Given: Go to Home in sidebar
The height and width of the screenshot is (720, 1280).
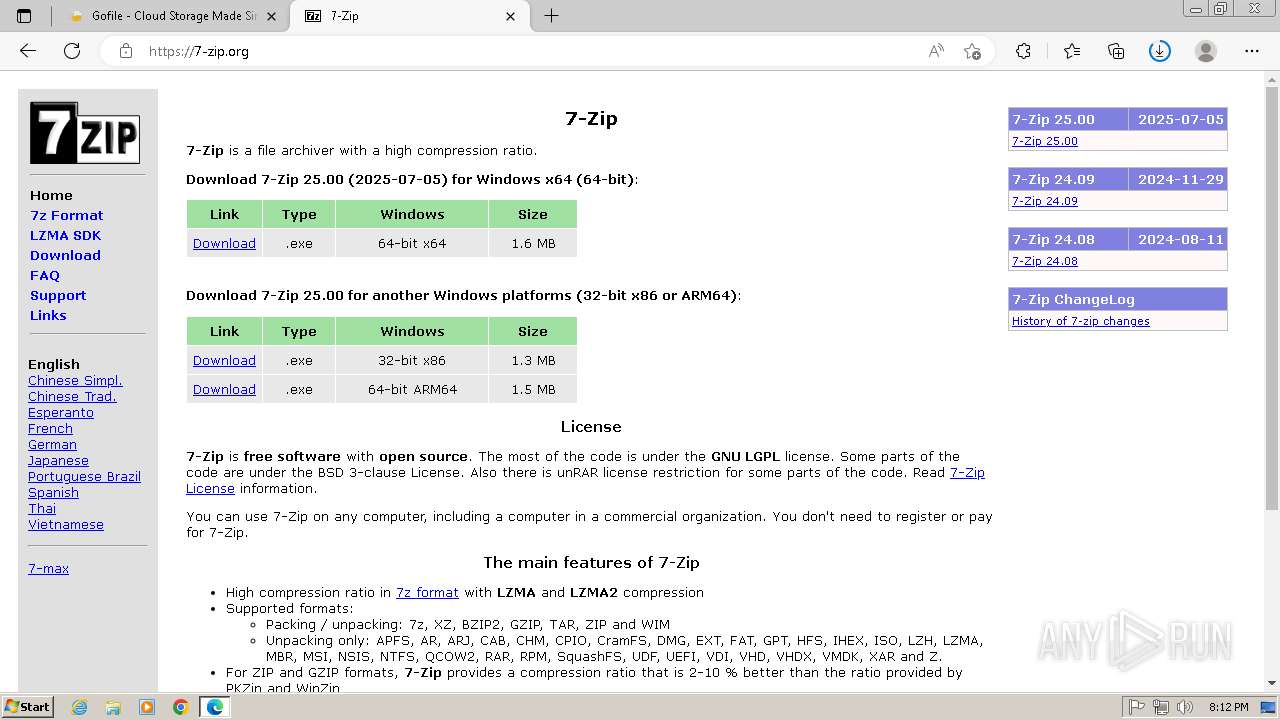Looking at the screenshot, I should [x=51, y=195].
